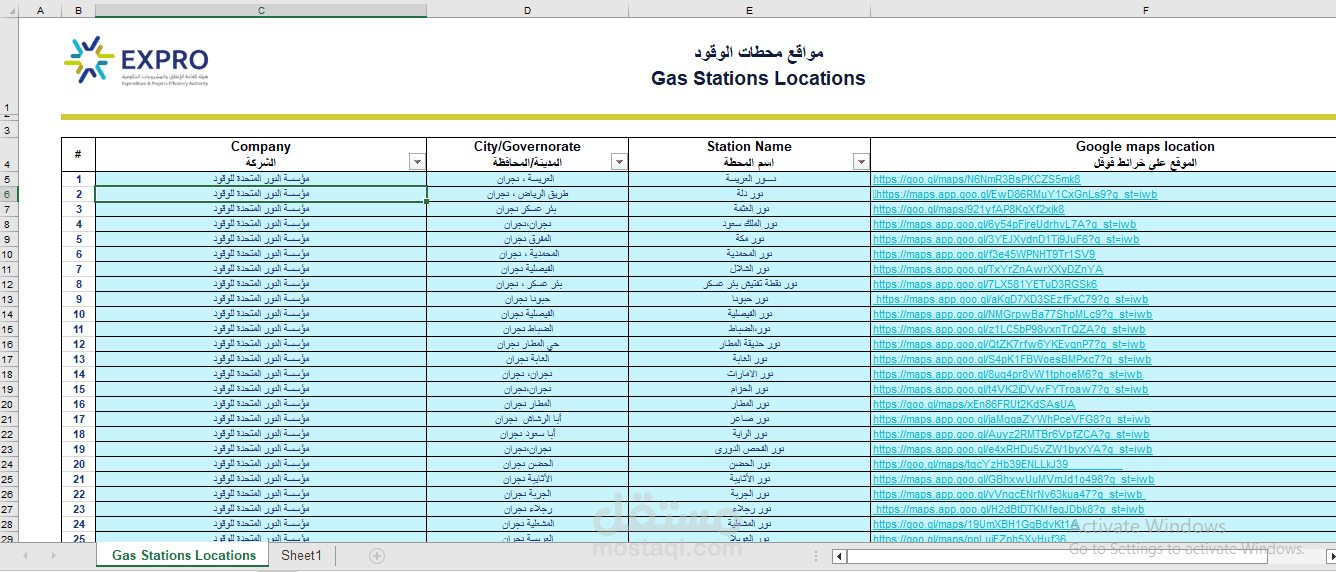Open the H2dBtDTKMfeqJDbk8 maps link
Screen dimensions: 1336x572
pos(1010,509)
